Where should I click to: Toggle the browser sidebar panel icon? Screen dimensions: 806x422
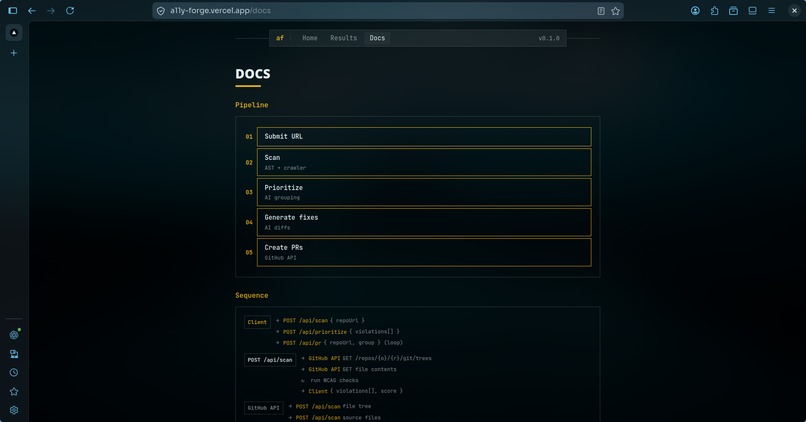[x=13, y=10]
